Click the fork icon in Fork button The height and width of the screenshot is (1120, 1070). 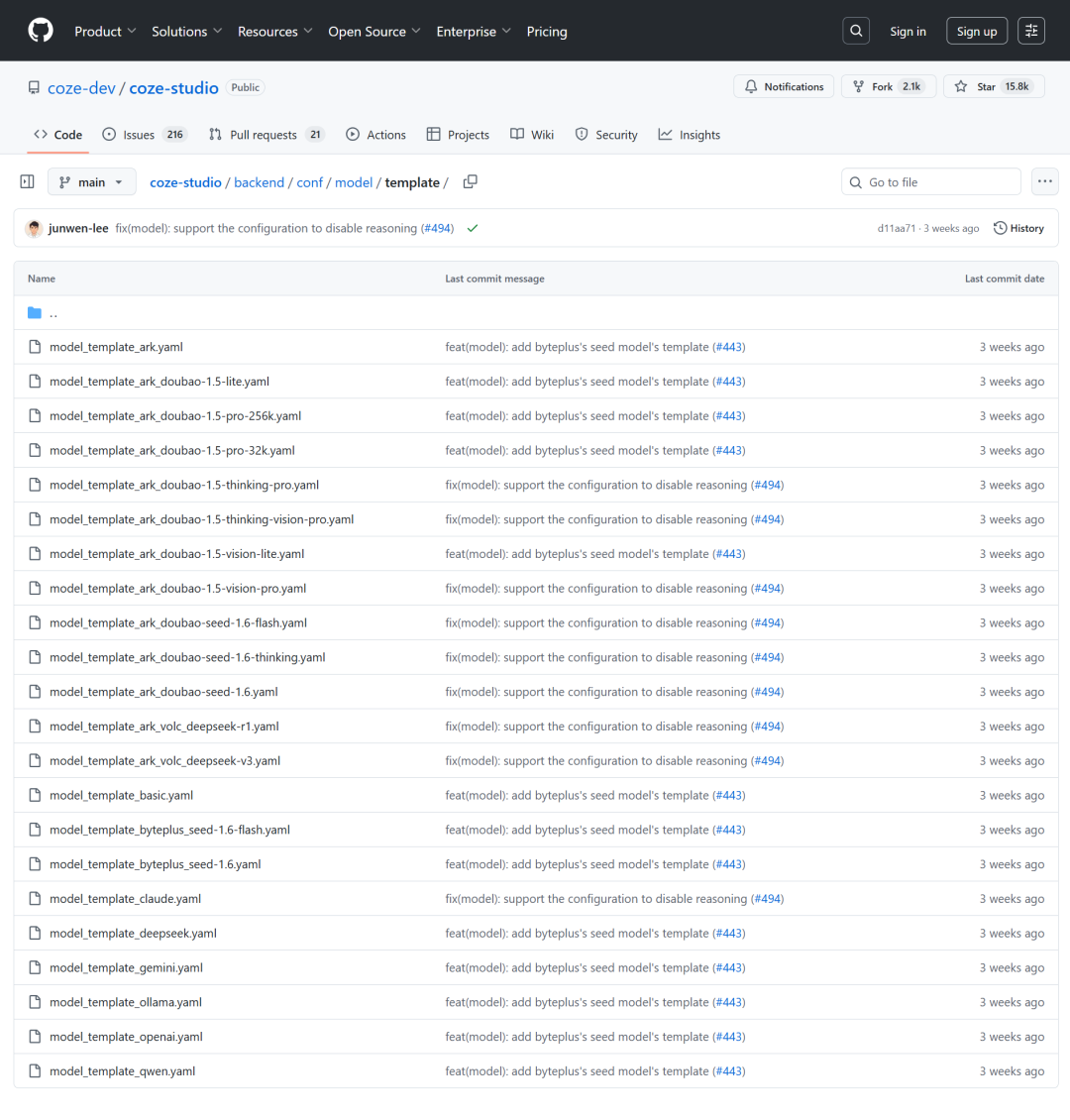tap(859, 86)
